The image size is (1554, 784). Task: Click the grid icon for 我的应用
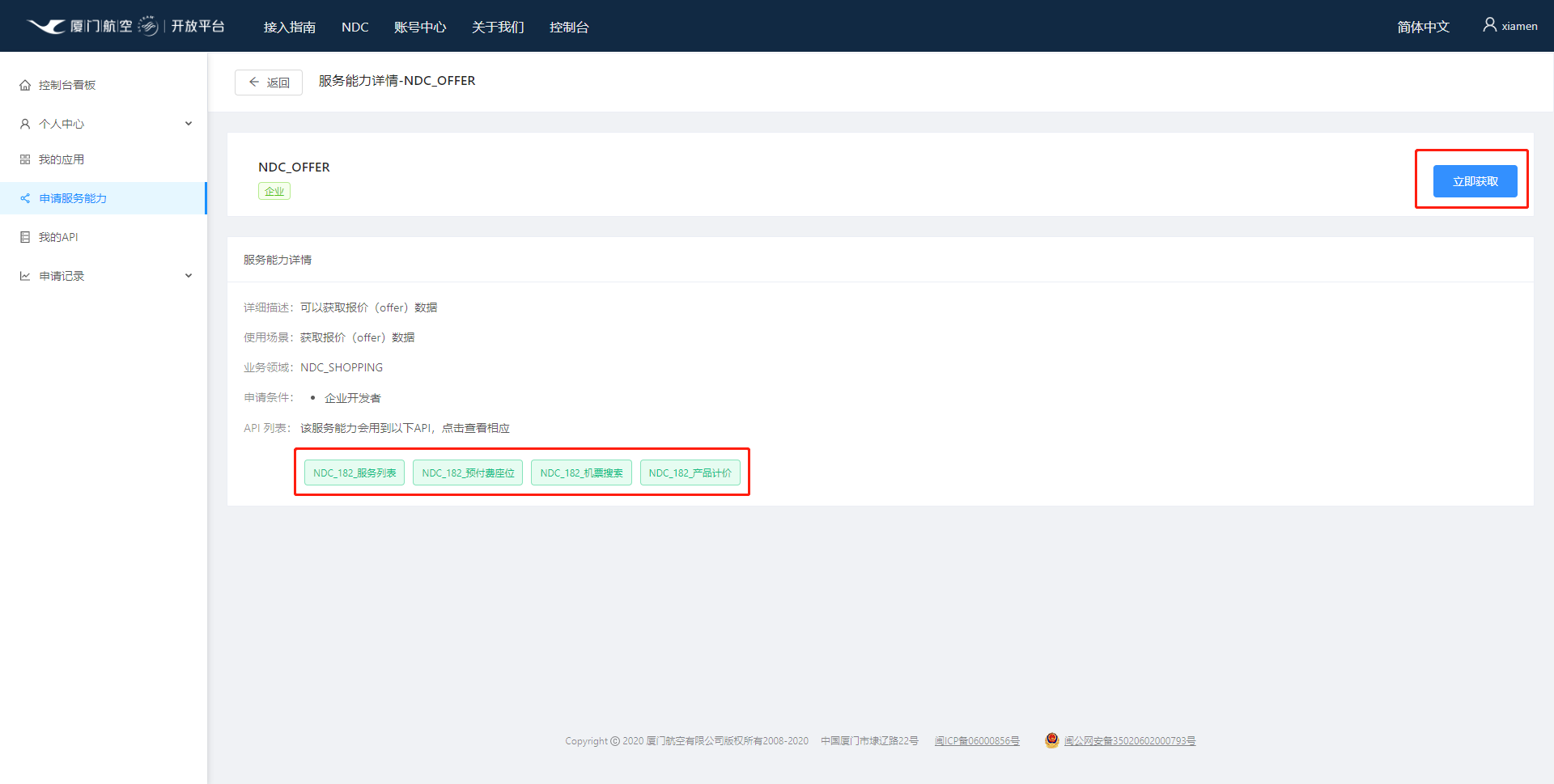tap(25, 159)
